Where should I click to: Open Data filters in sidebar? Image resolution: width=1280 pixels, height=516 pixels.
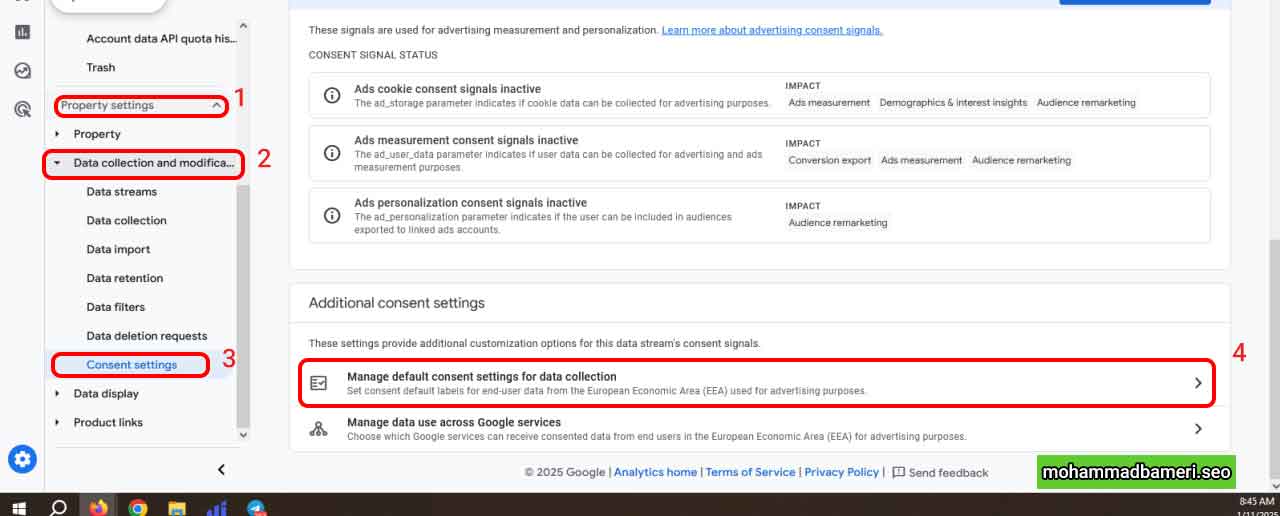click(x=116, y=307)
